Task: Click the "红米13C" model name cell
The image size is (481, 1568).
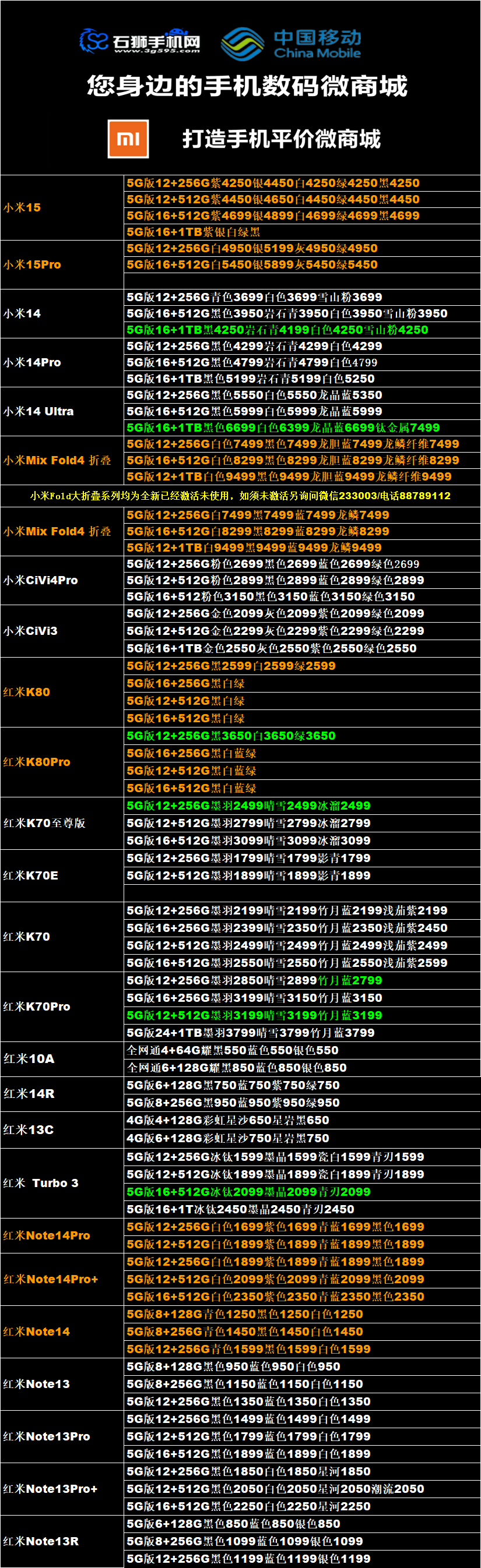Action: (x=62, y=1130)
